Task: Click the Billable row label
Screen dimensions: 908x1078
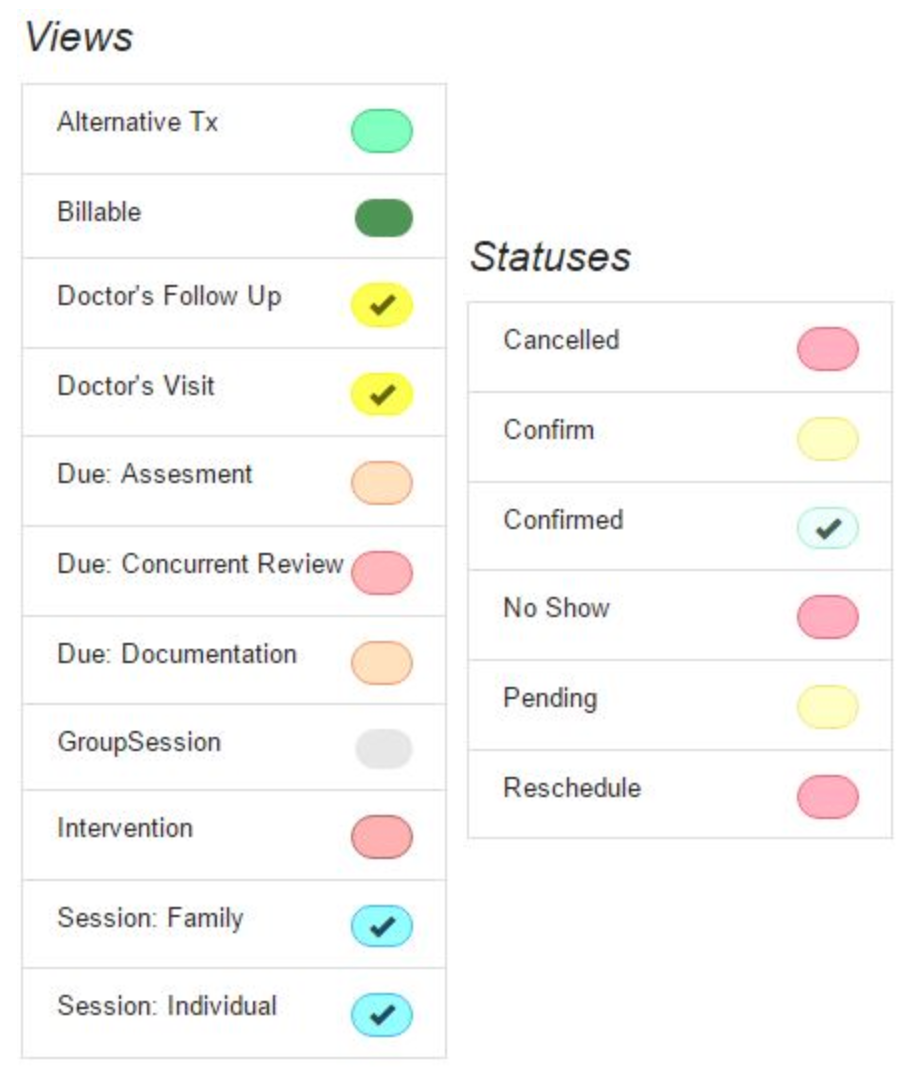Action: 99,212
